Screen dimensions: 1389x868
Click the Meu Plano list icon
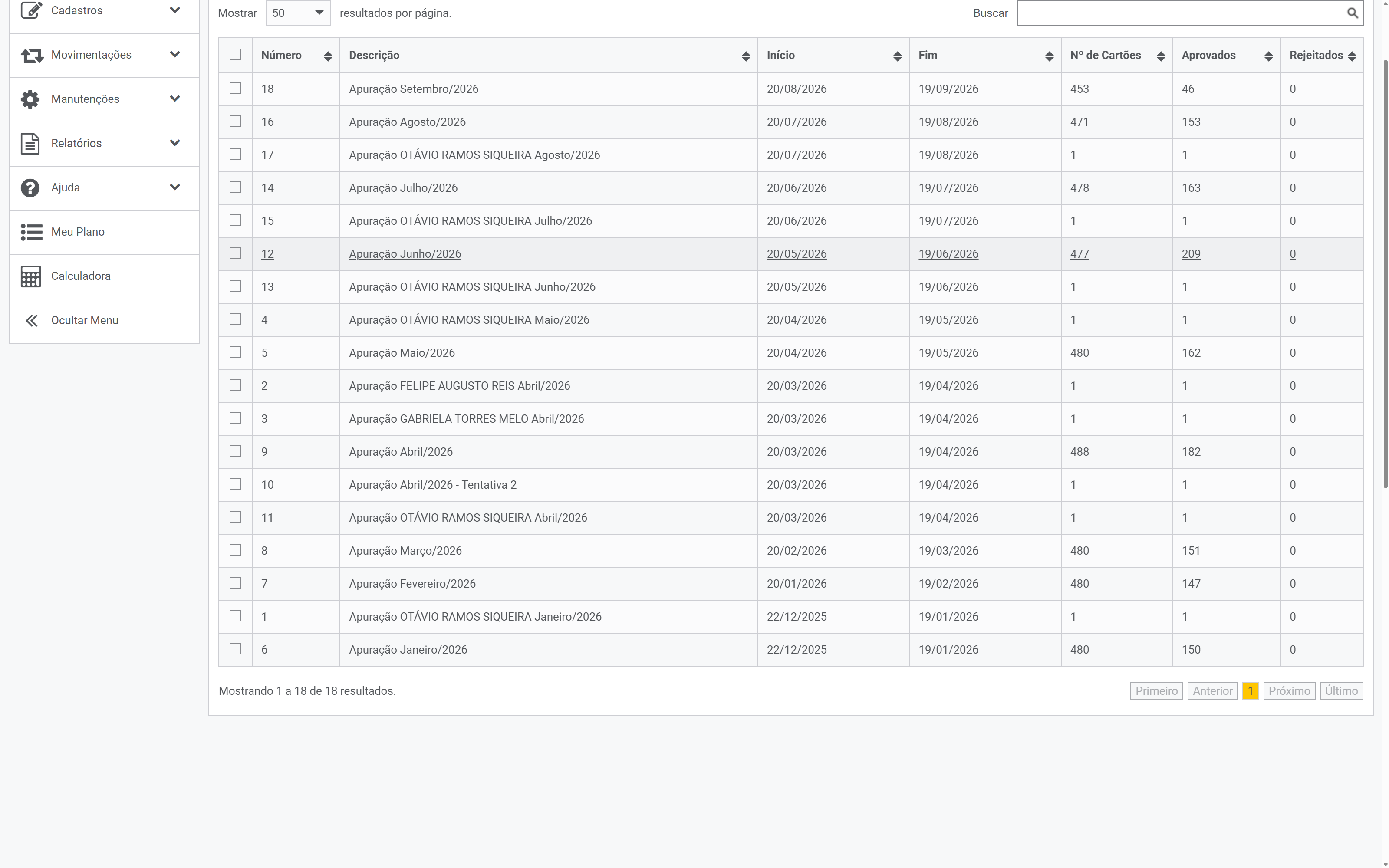32,232
